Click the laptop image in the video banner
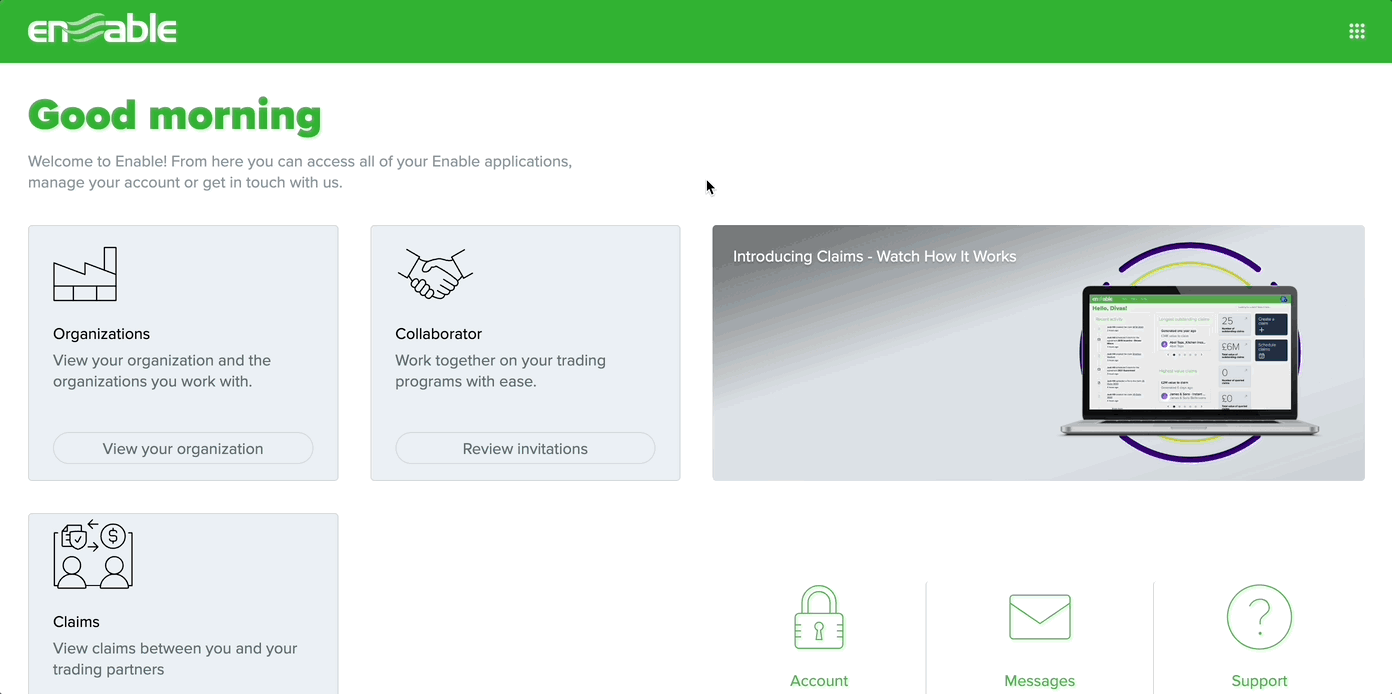 coord(1188,360)
